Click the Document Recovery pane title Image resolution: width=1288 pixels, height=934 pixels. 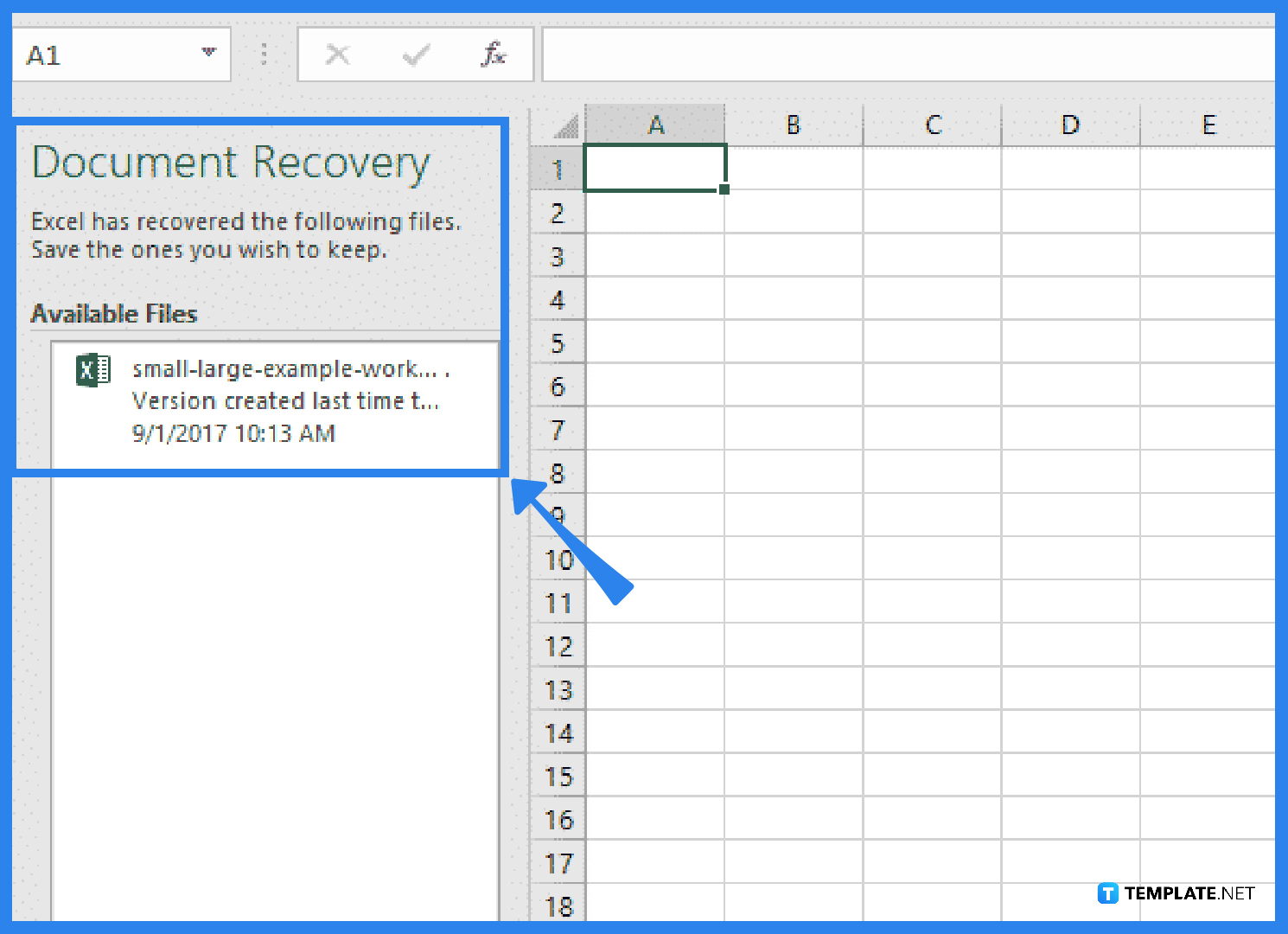click(x=230, y=163)
